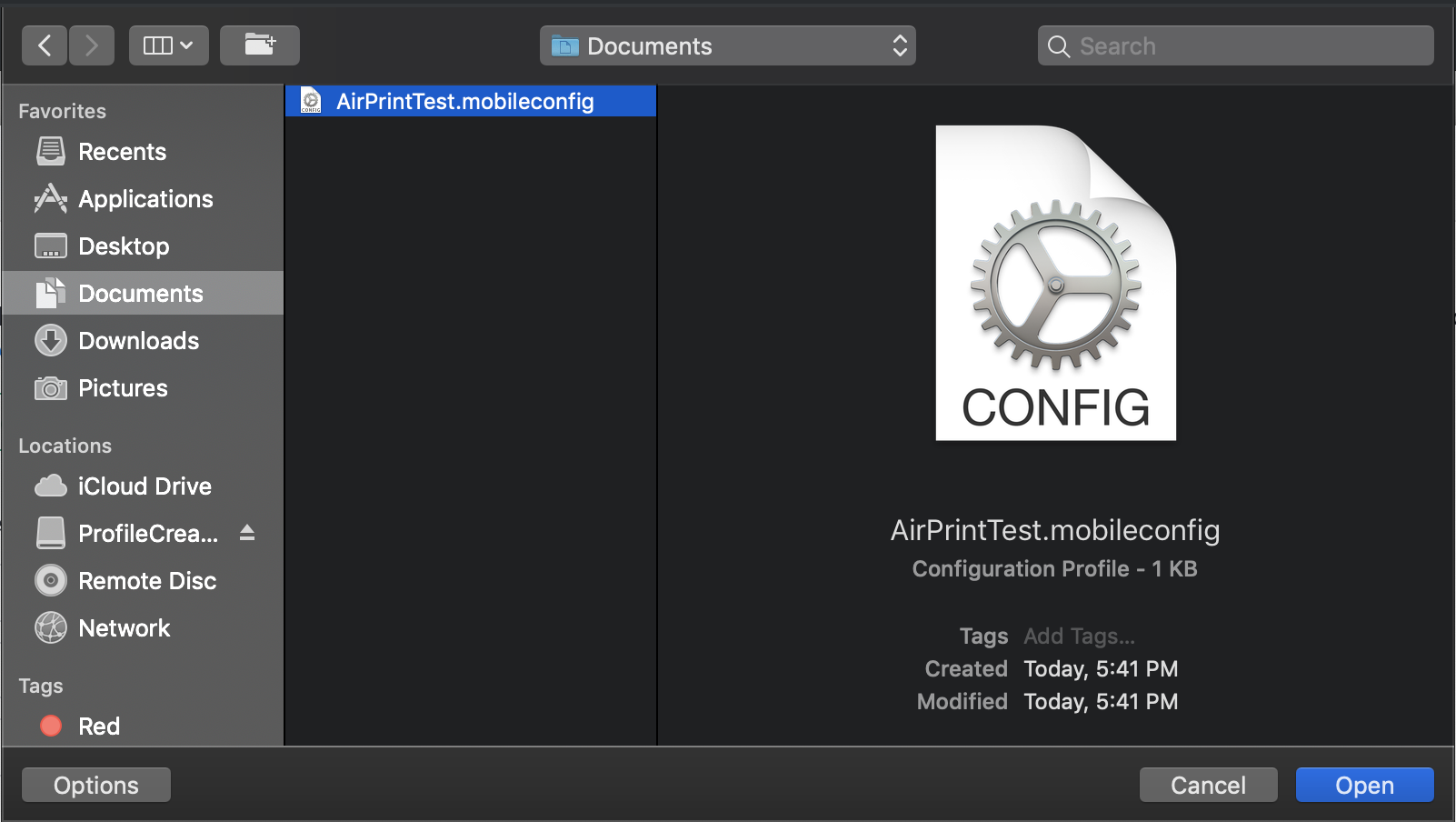Select Documents in the sidebar
Screen dimensions: 1456x822
click(x=143, y=294)
